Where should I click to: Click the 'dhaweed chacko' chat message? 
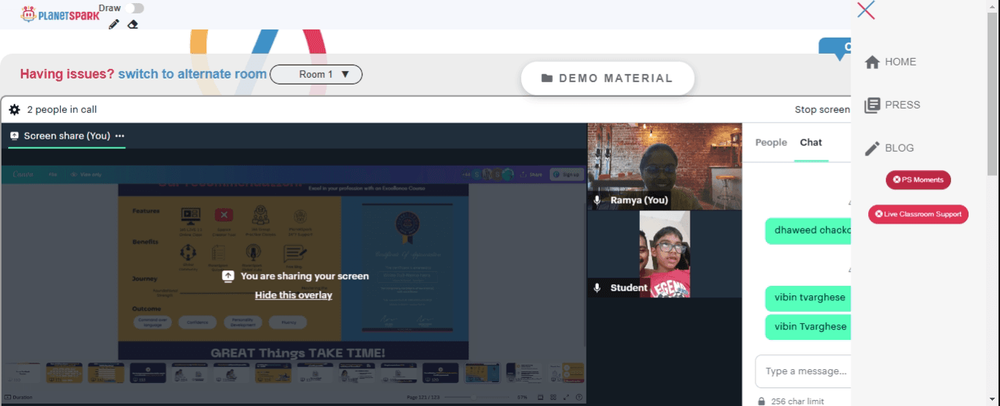click(808, 230)
